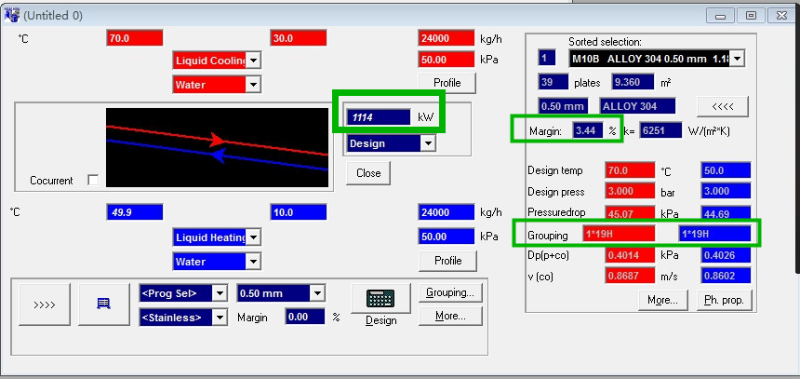Expand the hot side Water dropdown
This screenshot has height=379, width=800.
pyautogui.click(x=217, y=84)
